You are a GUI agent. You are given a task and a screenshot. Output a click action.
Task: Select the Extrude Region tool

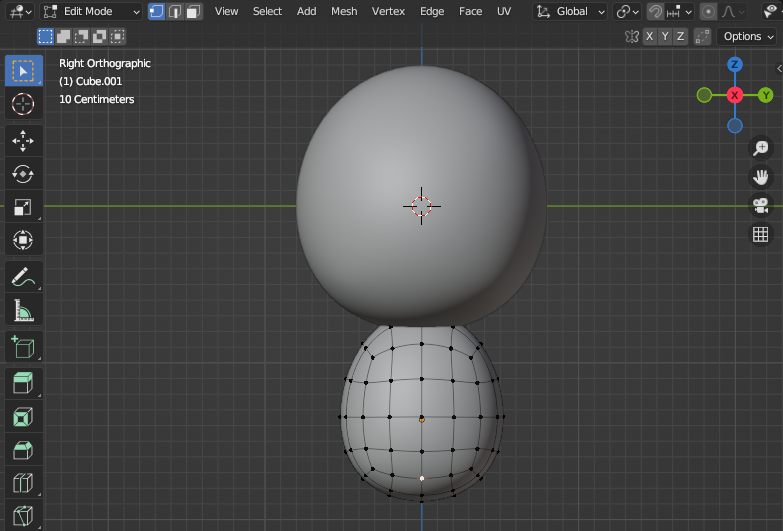23,381
